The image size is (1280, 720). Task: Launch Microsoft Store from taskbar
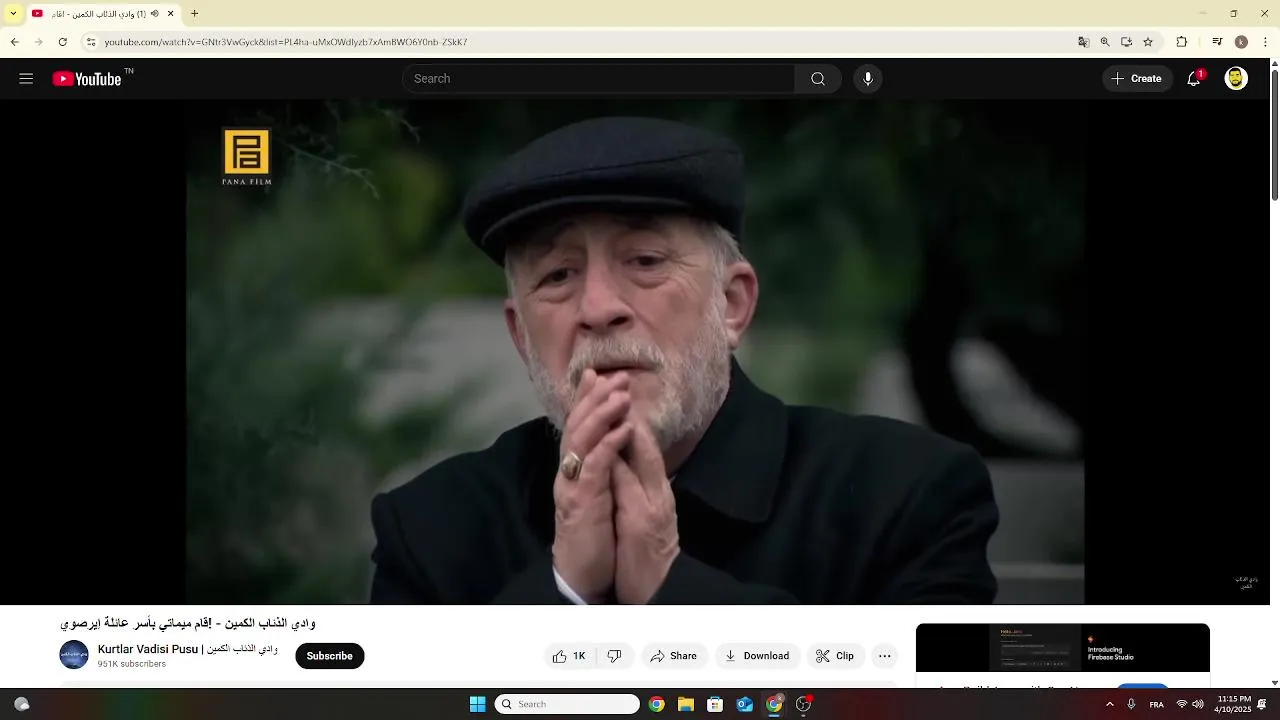(x=715, y=704)
